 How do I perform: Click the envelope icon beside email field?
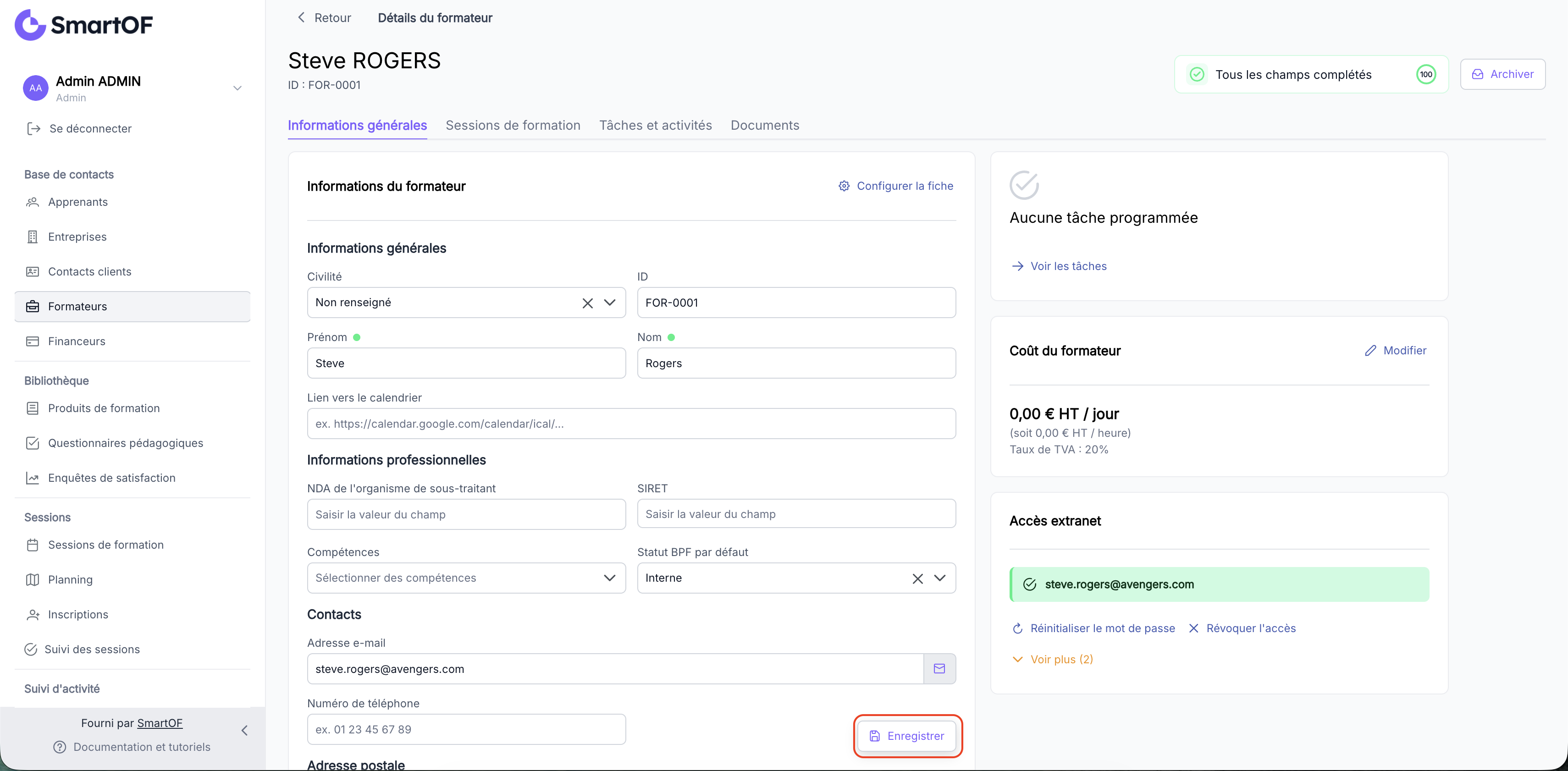(x=939, y=669)
